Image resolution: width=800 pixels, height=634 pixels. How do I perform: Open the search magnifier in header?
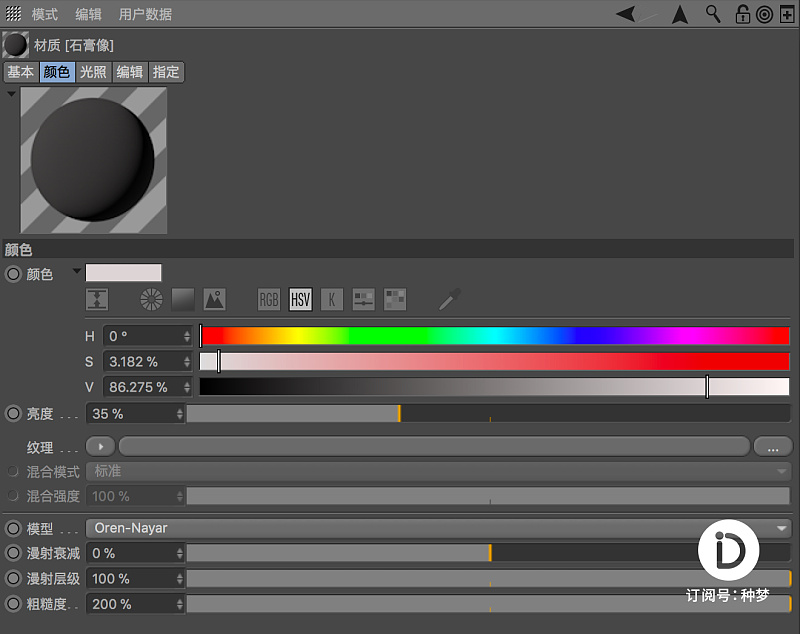point(713,14)
